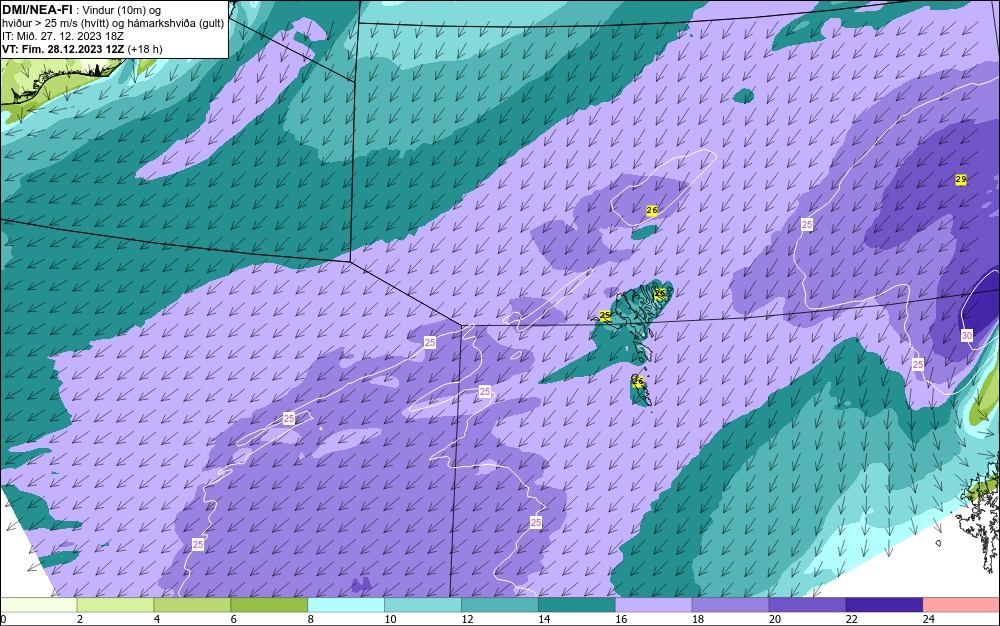This screenshot has width=1000, height=626.
Task: Click the legend scale value 14
Action: pos(544,619)
